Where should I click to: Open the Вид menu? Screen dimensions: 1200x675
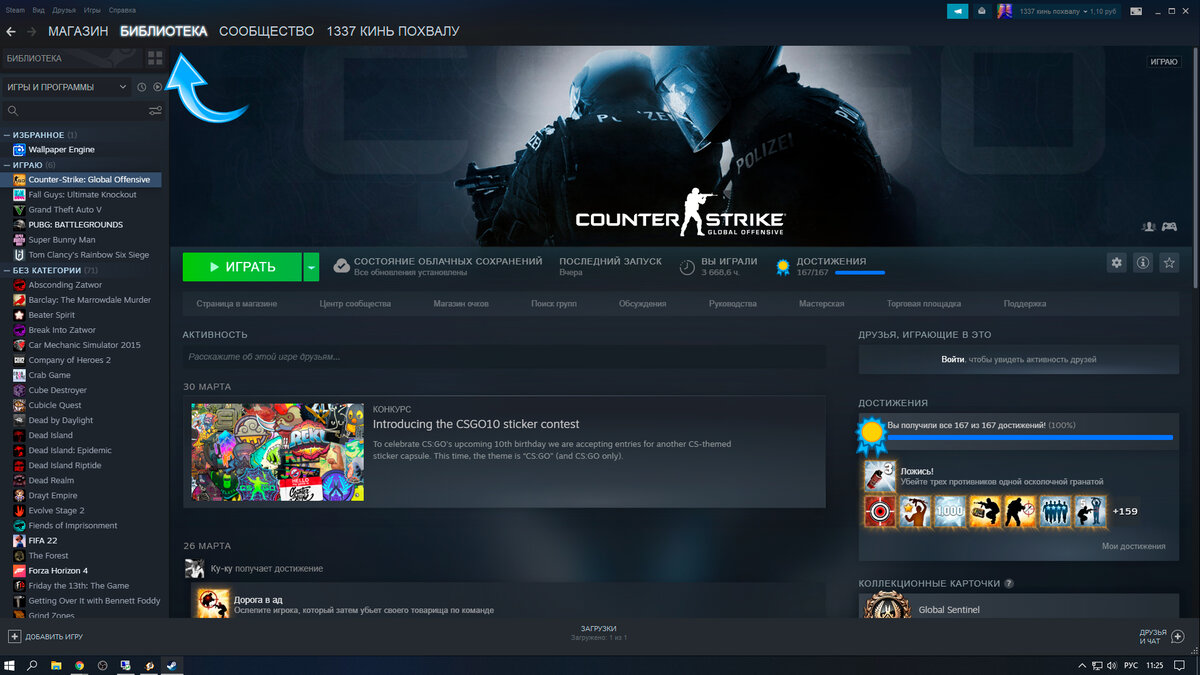coord(38,9)
